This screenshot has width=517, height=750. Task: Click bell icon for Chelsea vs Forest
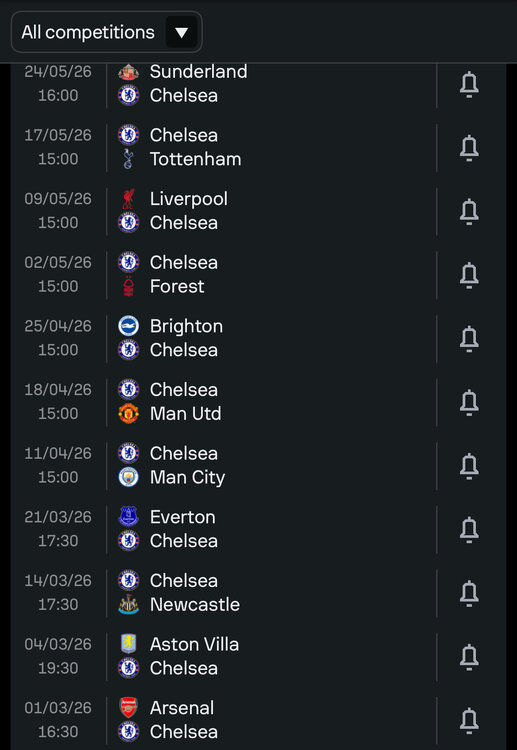pyautogui.click(x=469, y=275)
